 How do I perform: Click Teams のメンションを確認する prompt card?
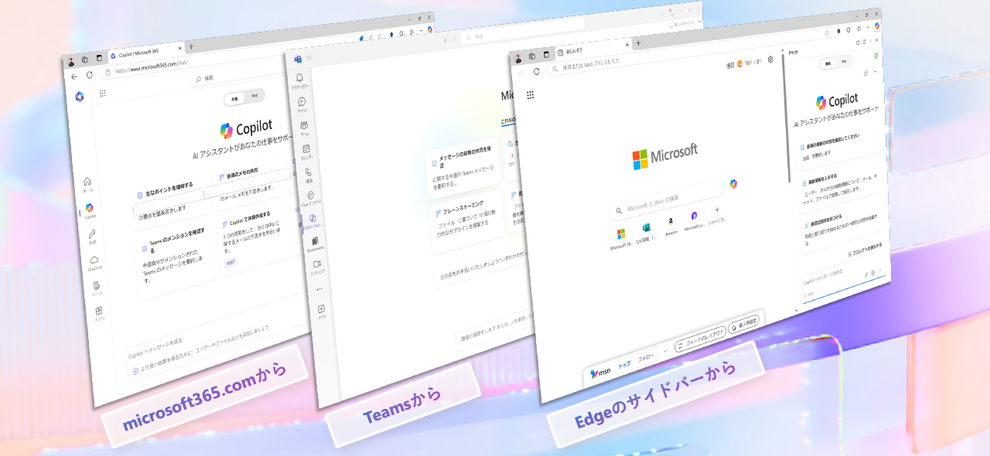(x=177, y=261)
